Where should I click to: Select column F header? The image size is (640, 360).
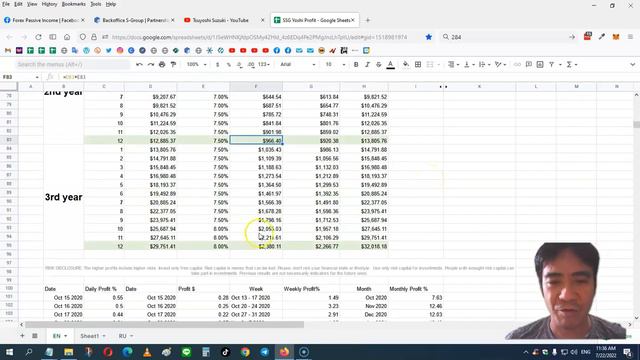tap(256, 87)
